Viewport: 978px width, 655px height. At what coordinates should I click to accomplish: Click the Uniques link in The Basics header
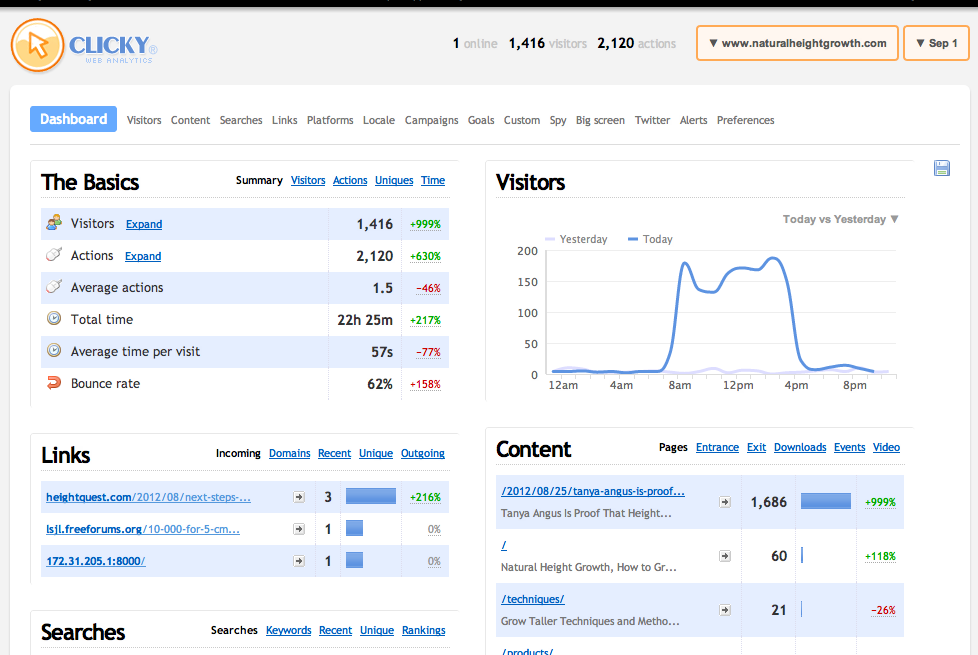point(394,180)
